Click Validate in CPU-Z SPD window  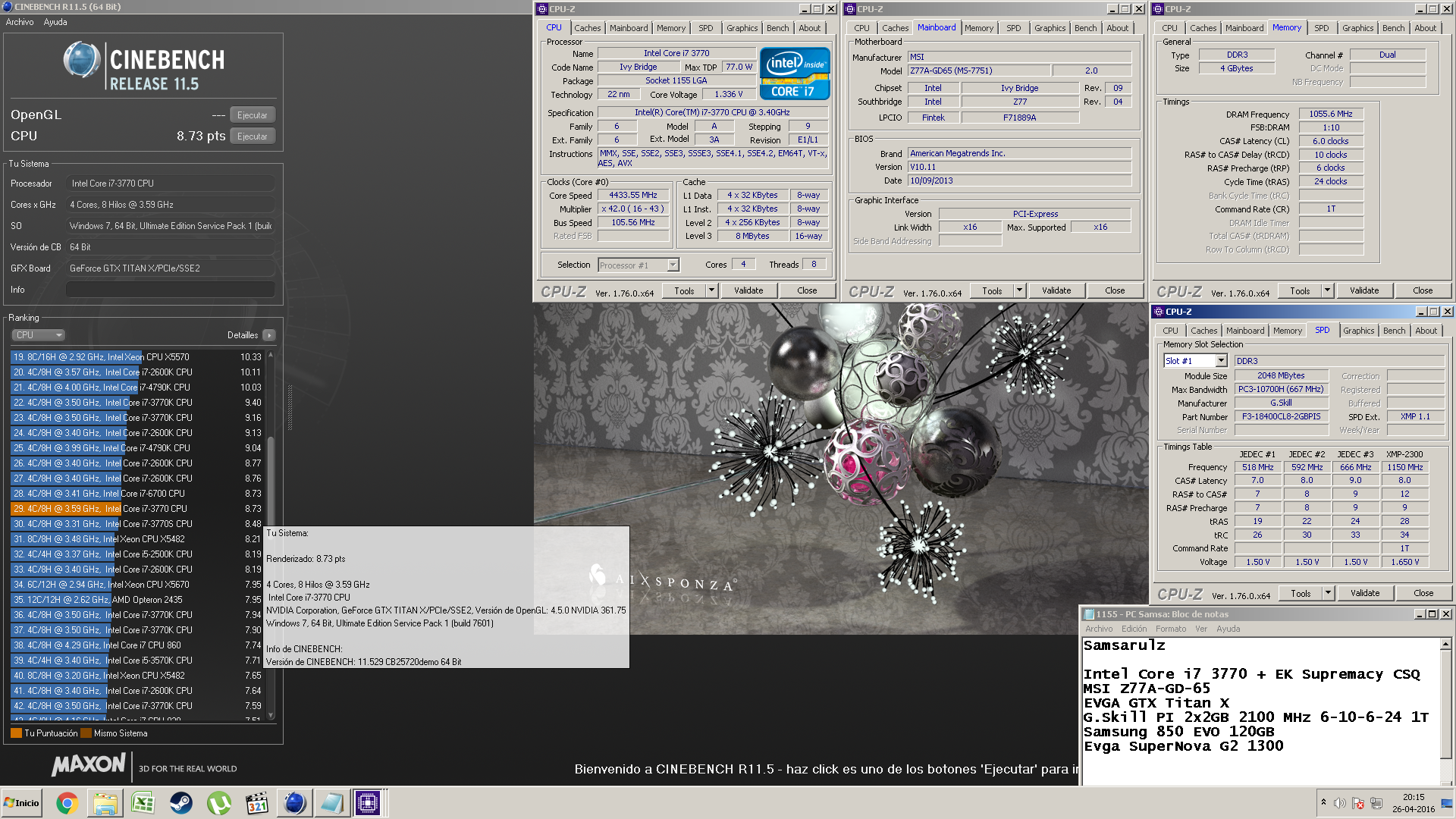click(1365, 593)
